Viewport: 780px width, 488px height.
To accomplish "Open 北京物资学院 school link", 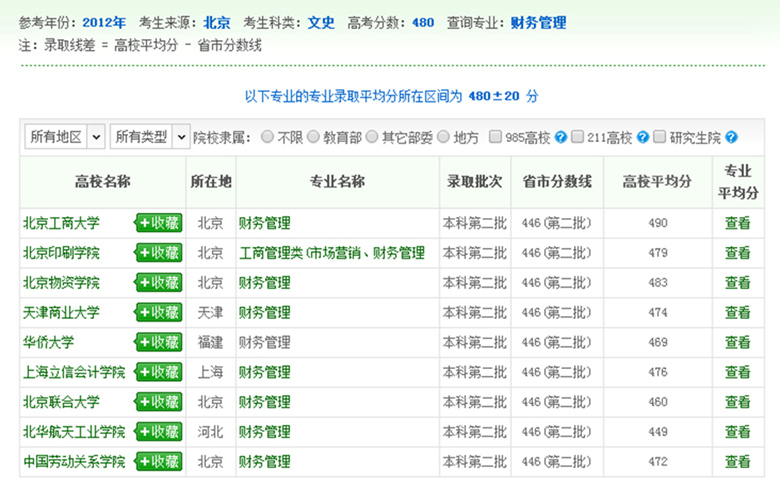I will tap(61, 283).
